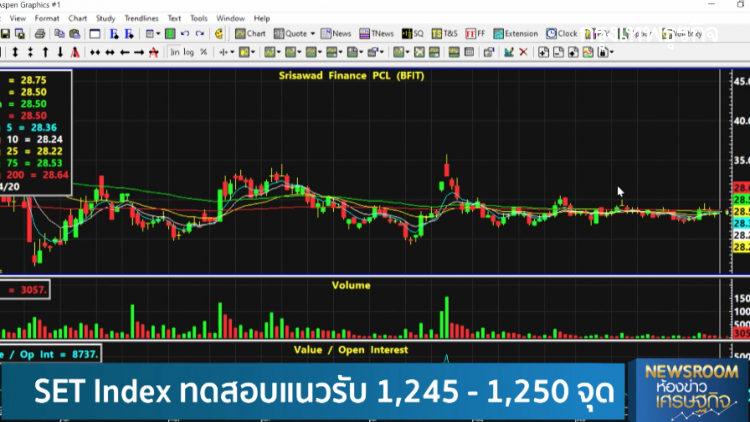
Task: Click the blank window icon
Action: tap(95, 34)
